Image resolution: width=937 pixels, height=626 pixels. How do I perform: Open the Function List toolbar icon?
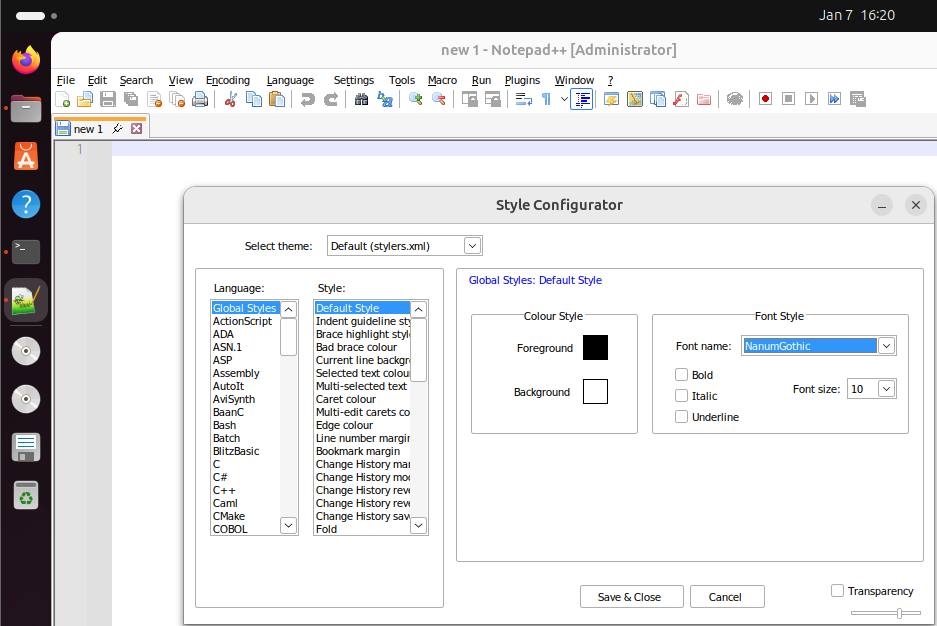[x=681, y=99]
